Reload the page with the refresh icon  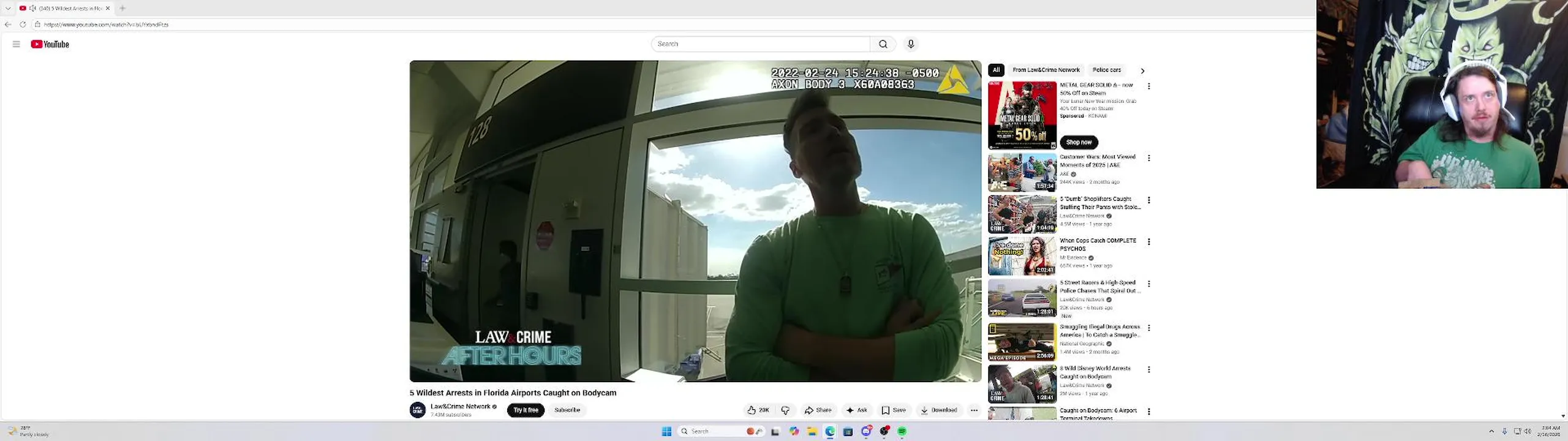click(23, 24)
